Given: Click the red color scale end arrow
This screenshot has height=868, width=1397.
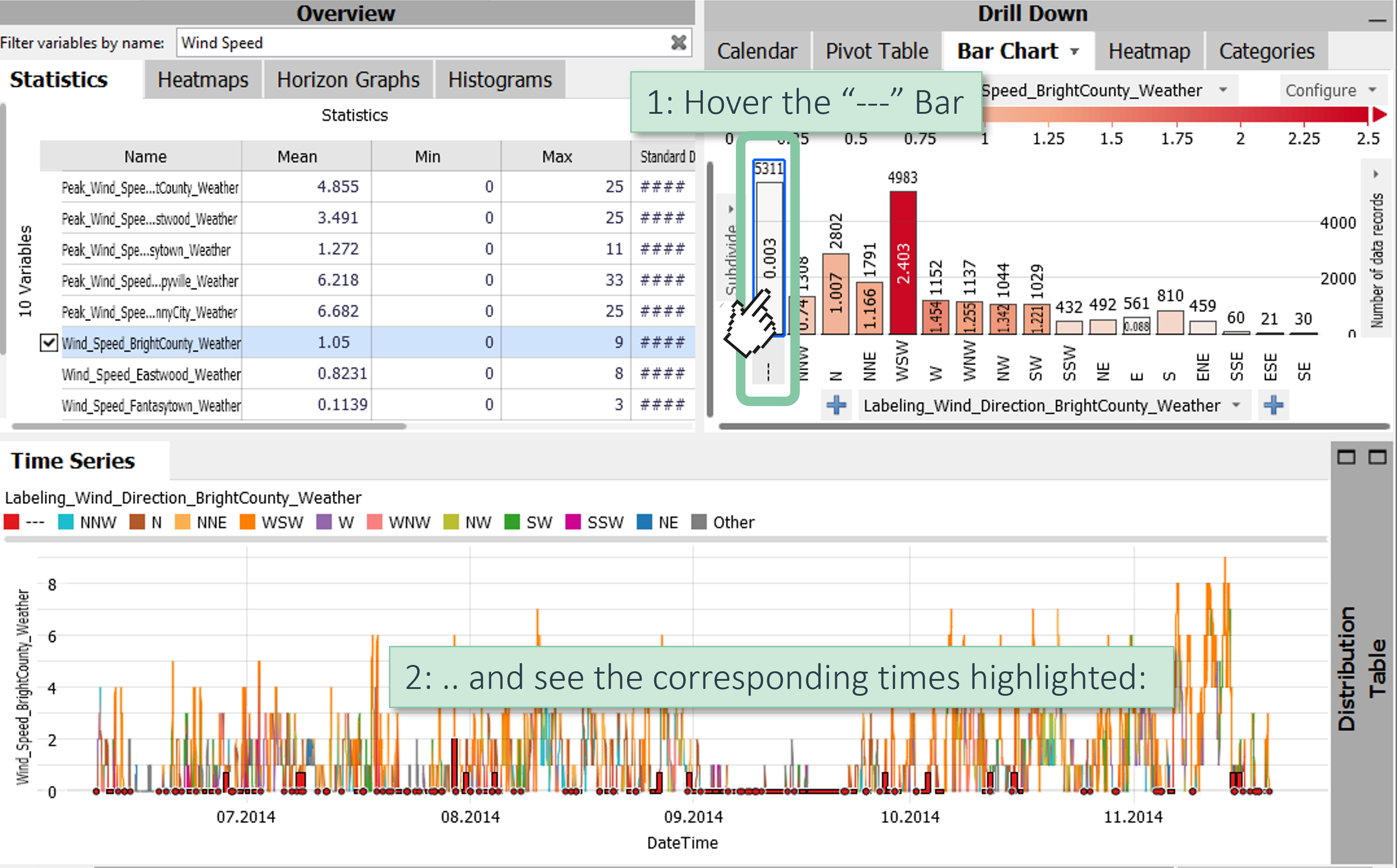Looking at the screenshot, I should click(x=1379, y=115).
